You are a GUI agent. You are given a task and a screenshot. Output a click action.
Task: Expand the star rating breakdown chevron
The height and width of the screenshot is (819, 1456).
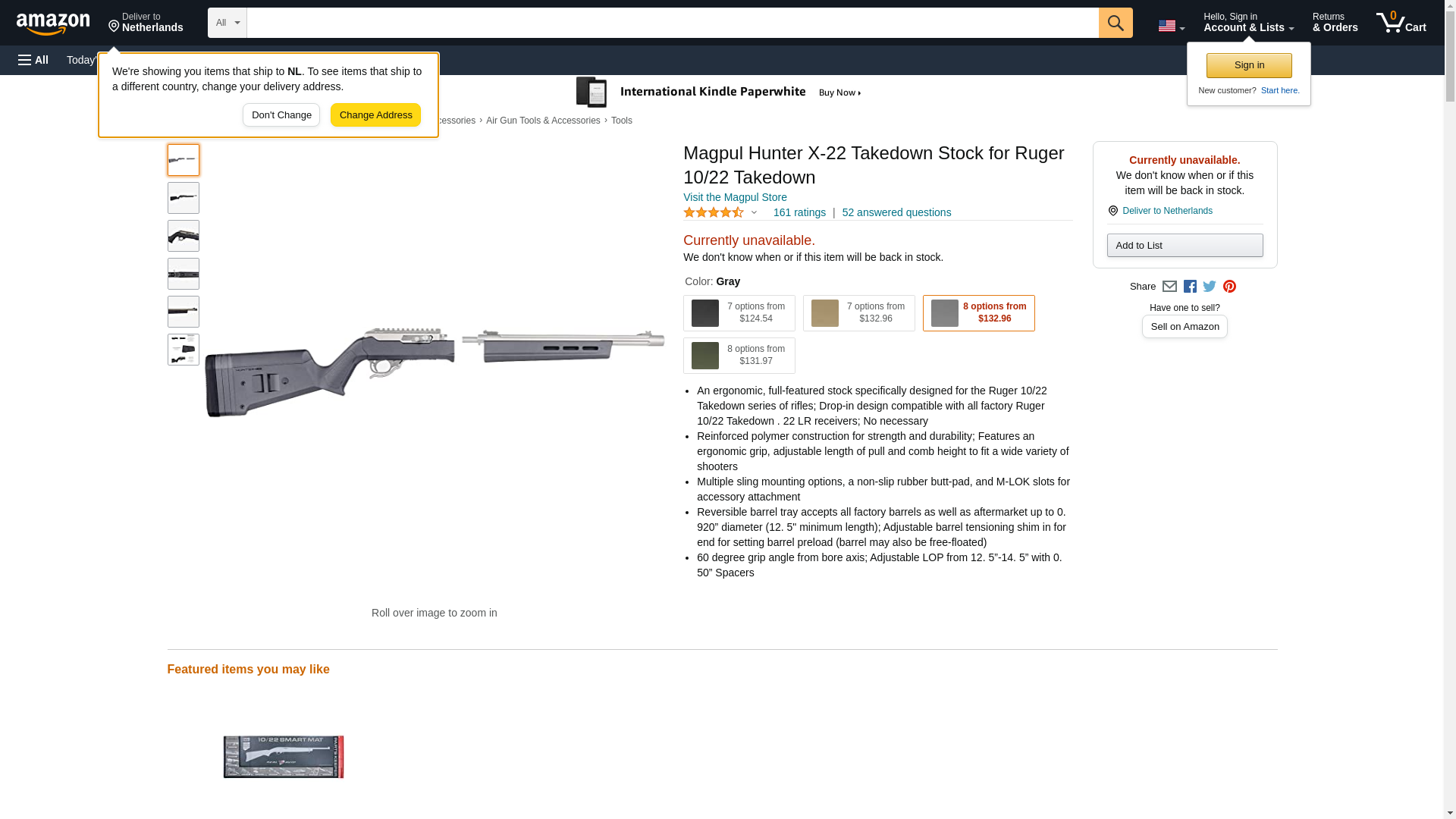tap(754, 213)
